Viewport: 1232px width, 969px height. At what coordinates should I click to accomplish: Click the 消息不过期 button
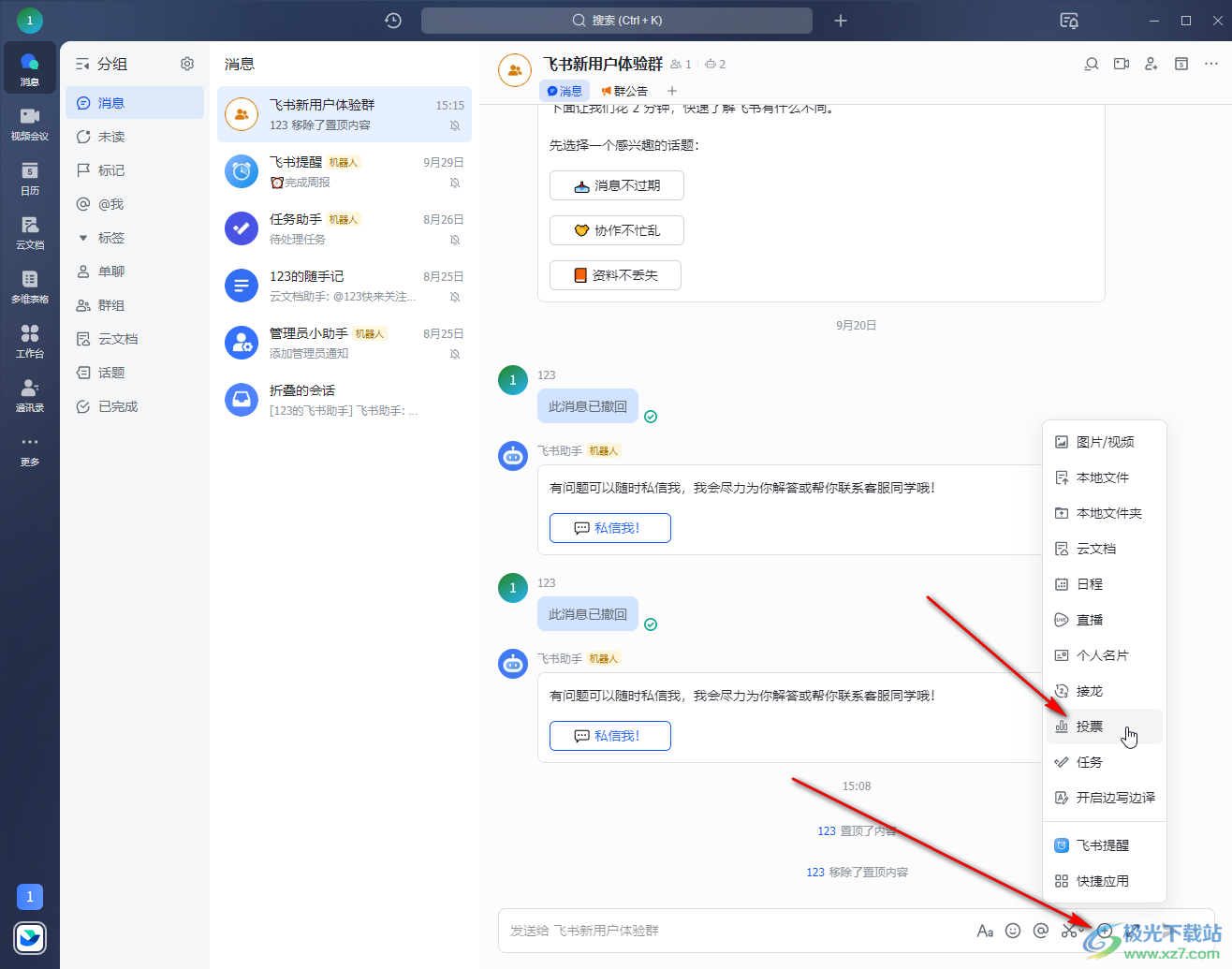[x=617, y=185]
